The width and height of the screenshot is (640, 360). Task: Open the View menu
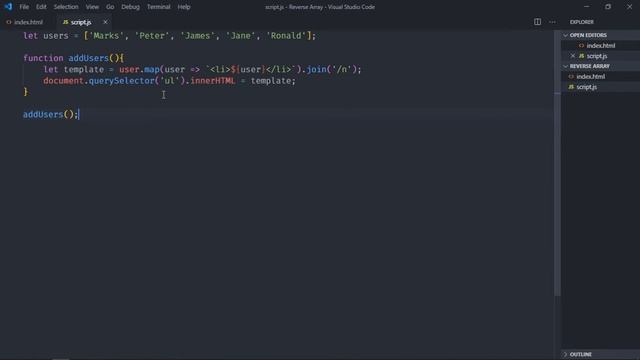tap(92, 7)
